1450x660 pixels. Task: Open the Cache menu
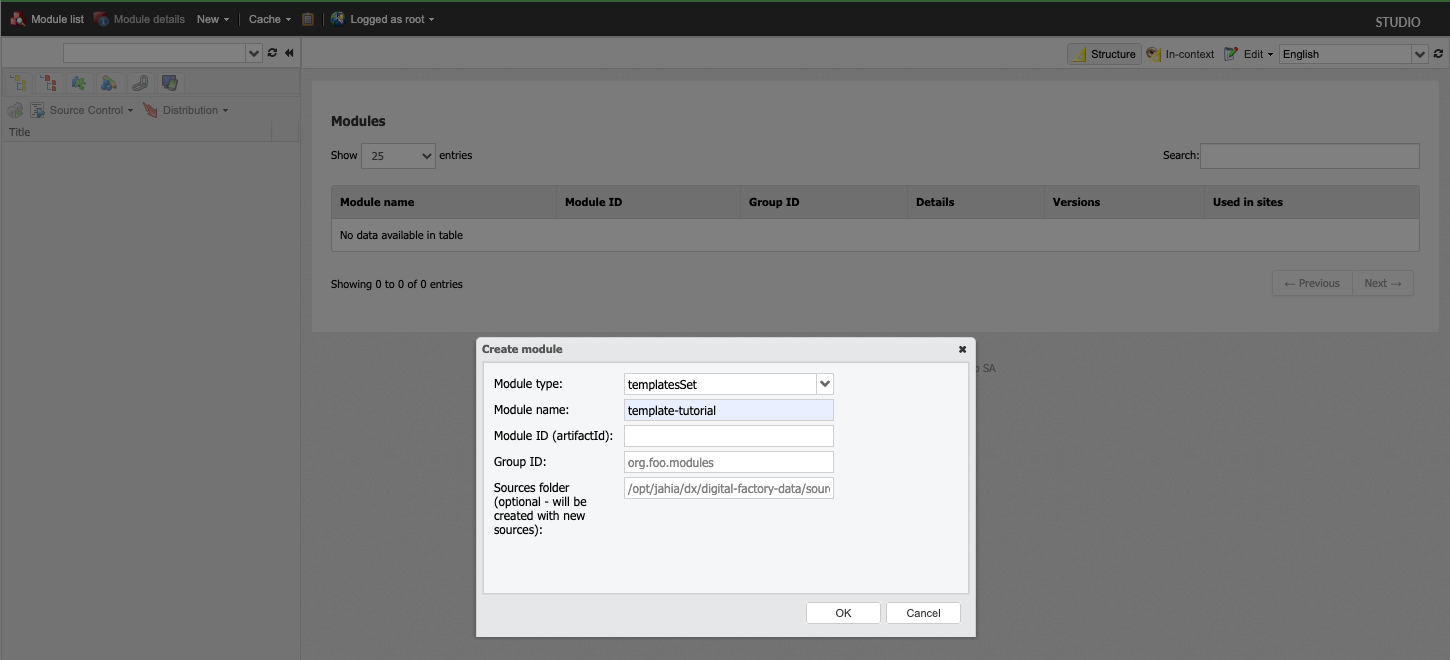pos(269,19)
